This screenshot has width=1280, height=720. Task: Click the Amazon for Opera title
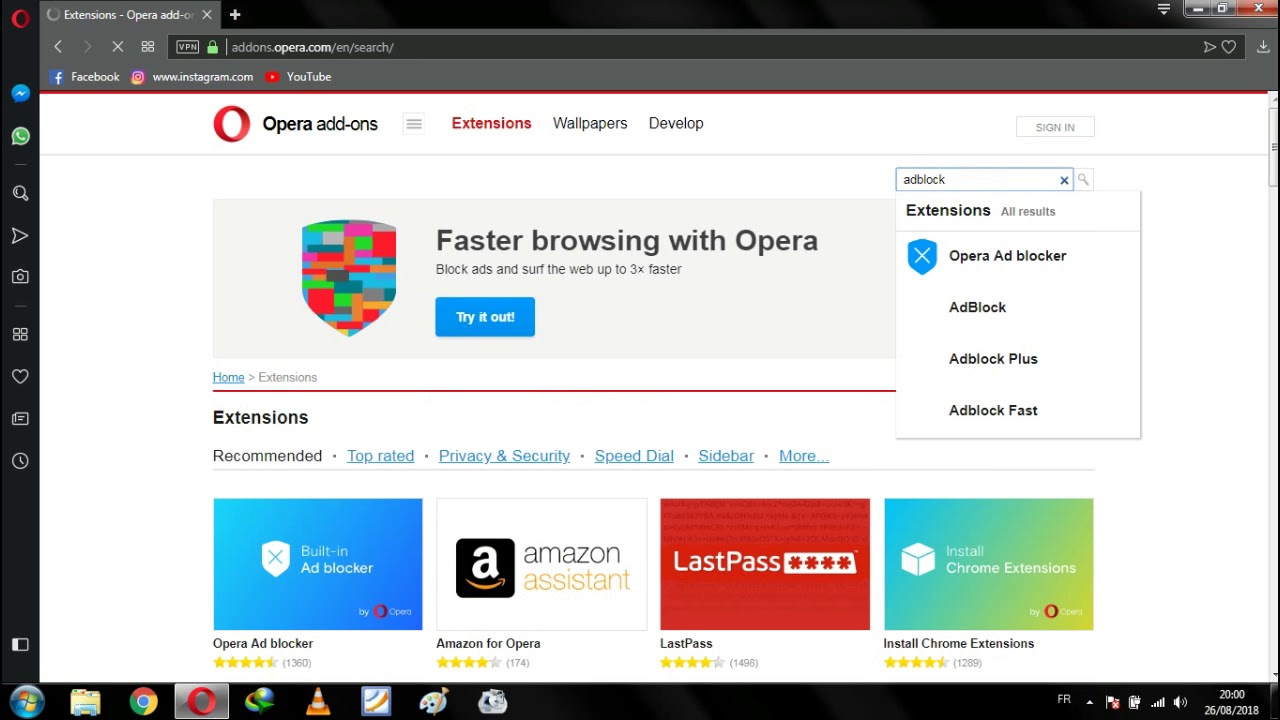tap(488, 644)
